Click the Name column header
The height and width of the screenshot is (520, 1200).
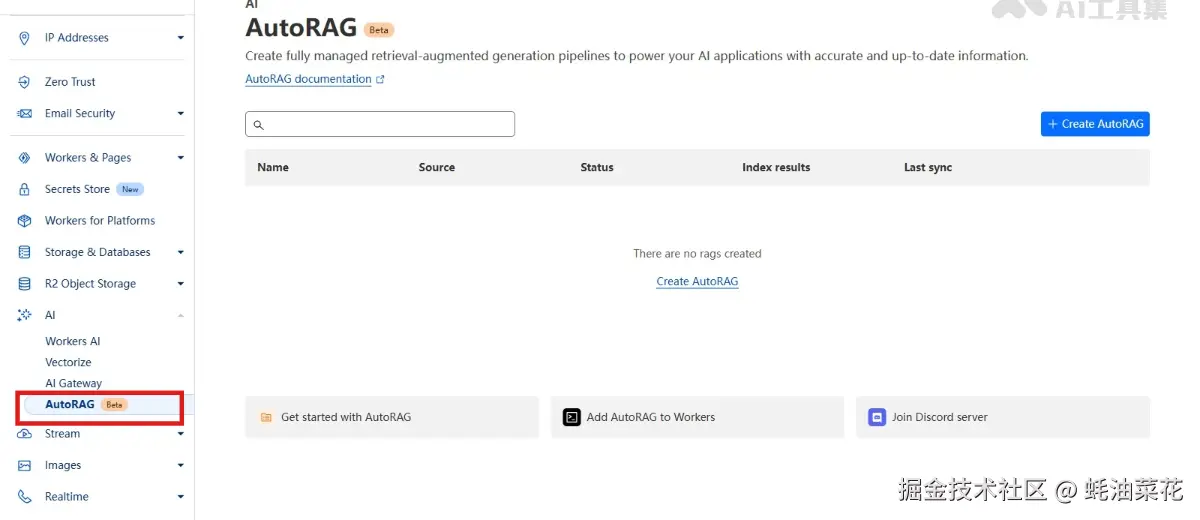[x=273, y=168]
